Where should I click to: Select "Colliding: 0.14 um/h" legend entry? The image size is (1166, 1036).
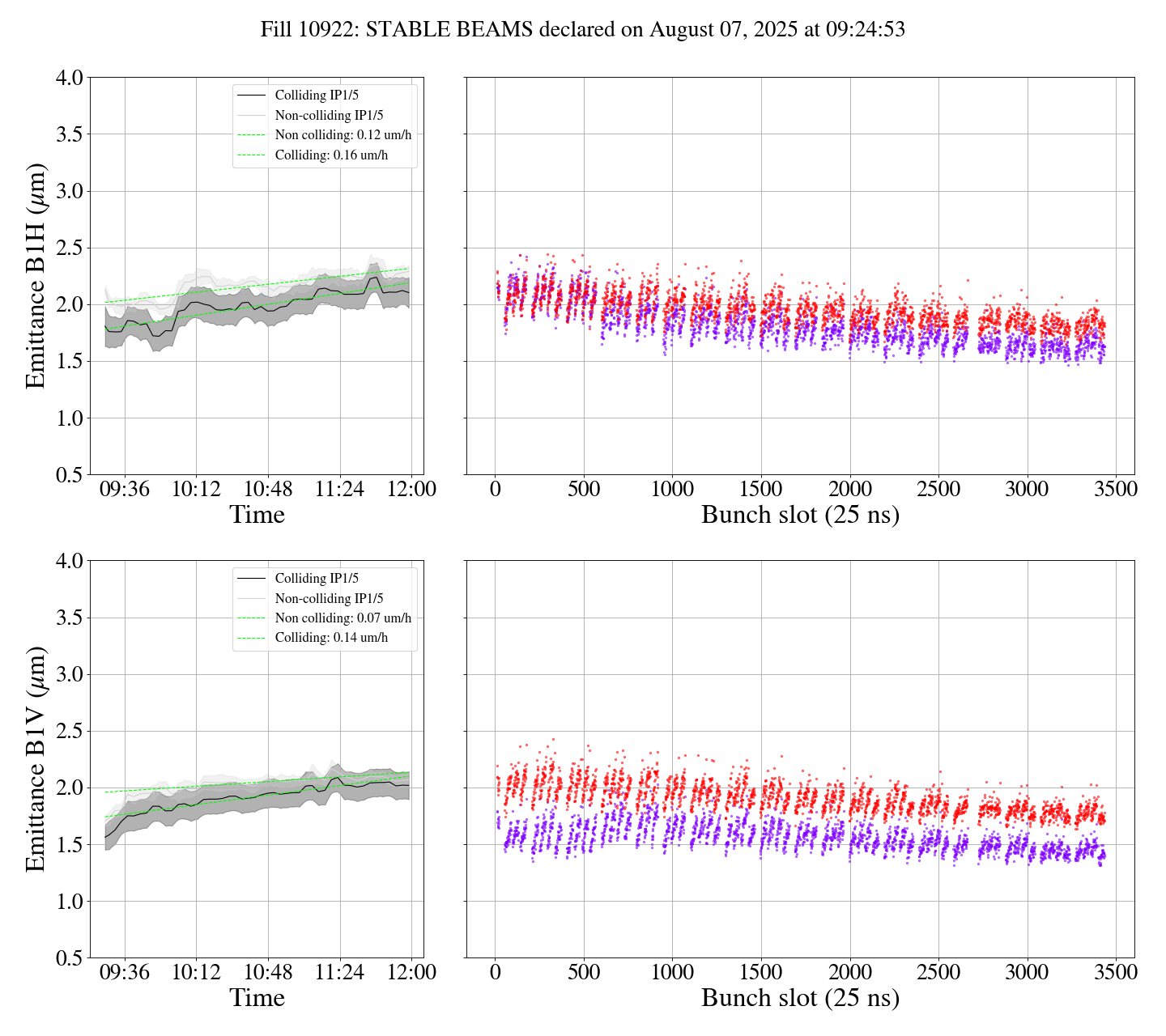pyautogui.click(x=331, y=638)
